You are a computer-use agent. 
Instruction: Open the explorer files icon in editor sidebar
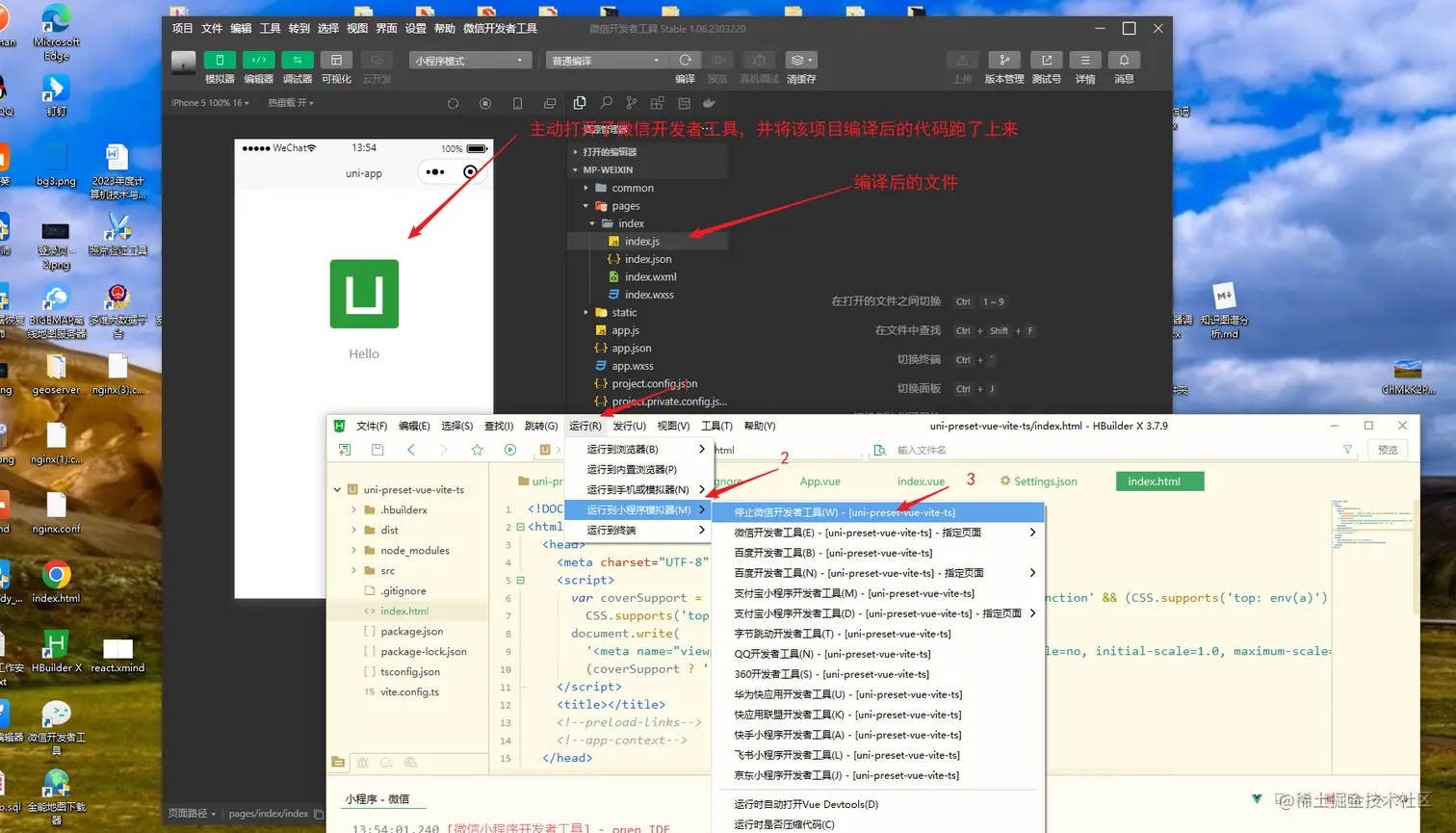[x=580, y=102]
